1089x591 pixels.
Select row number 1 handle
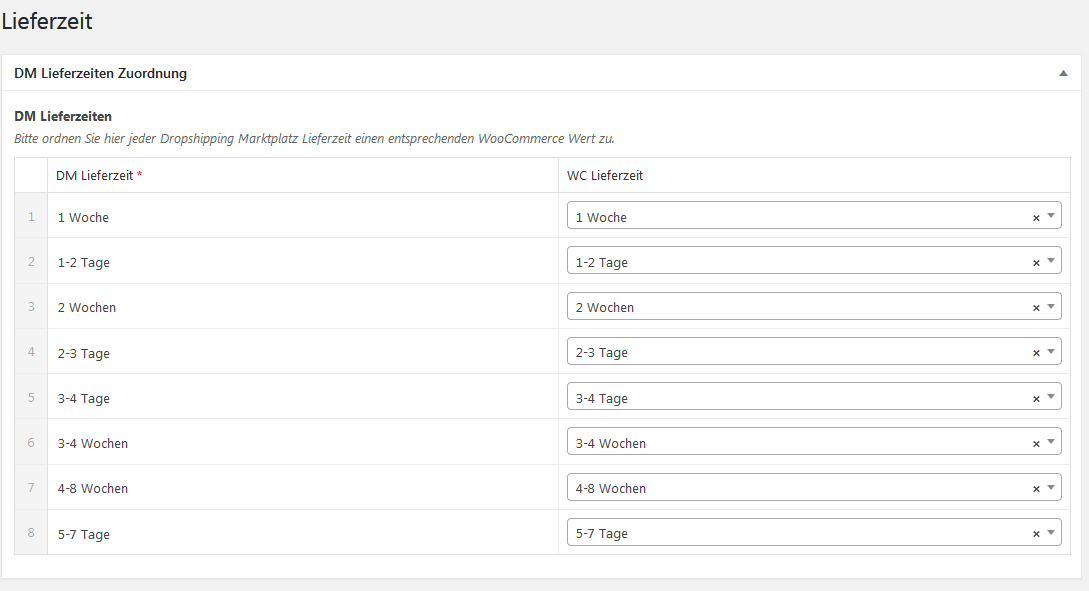click(x=31, y=217)
